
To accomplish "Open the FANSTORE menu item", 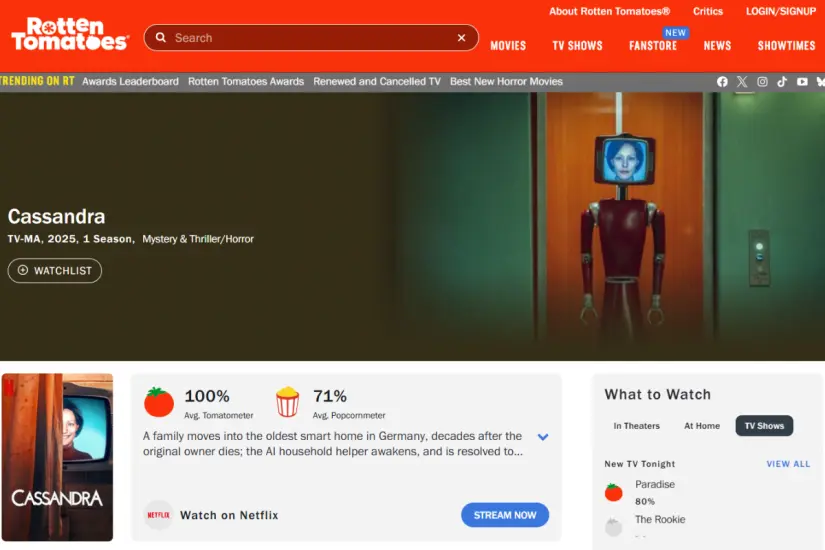I will (x=653, y=46).
